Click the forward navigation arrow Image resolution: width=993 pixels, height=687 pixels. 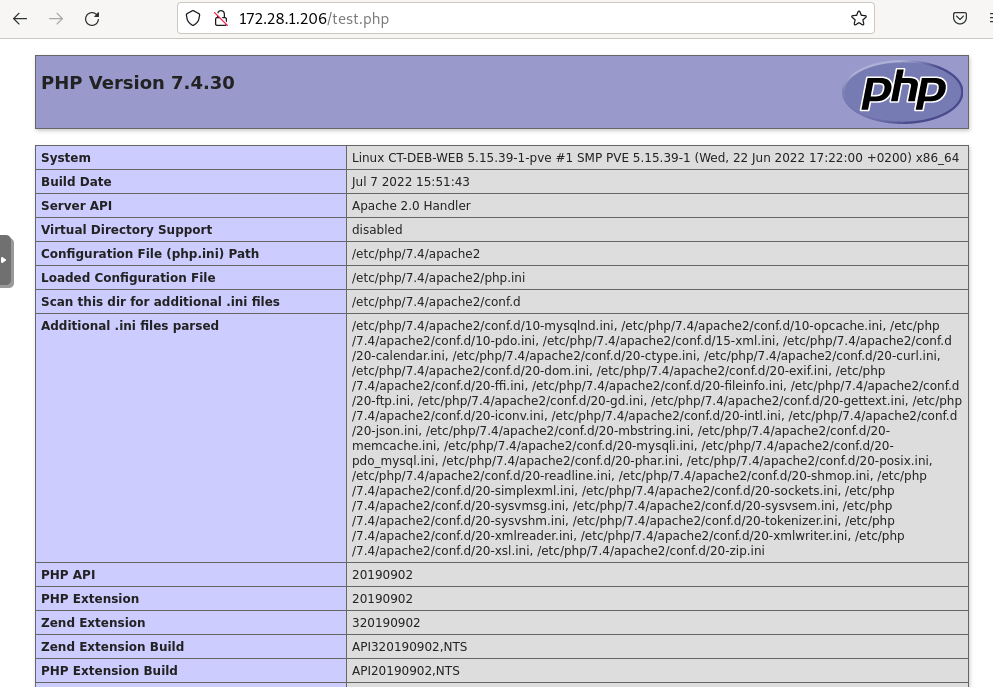click(56, 18)
